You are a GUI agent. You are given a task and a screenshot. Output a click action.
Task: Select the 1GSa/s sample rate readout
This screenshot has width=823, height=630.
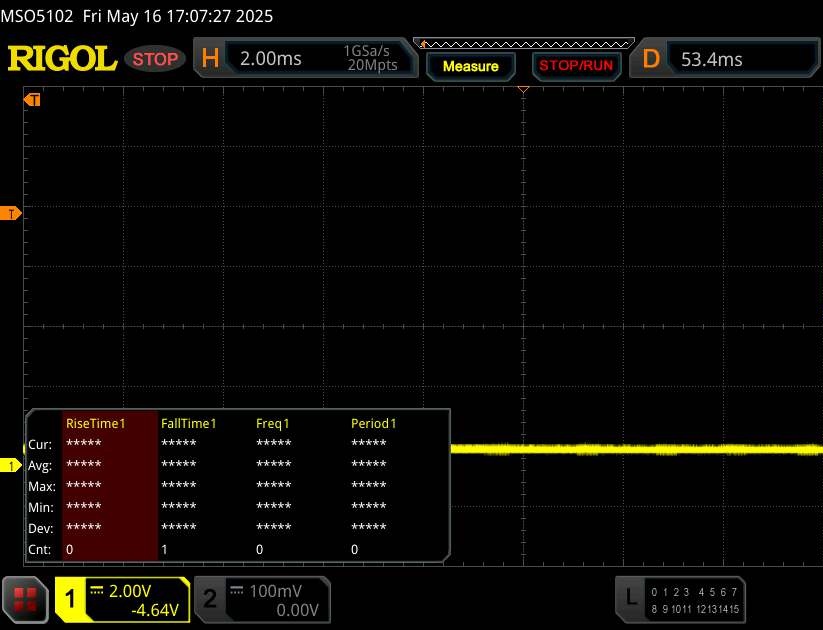pos(366,51)
